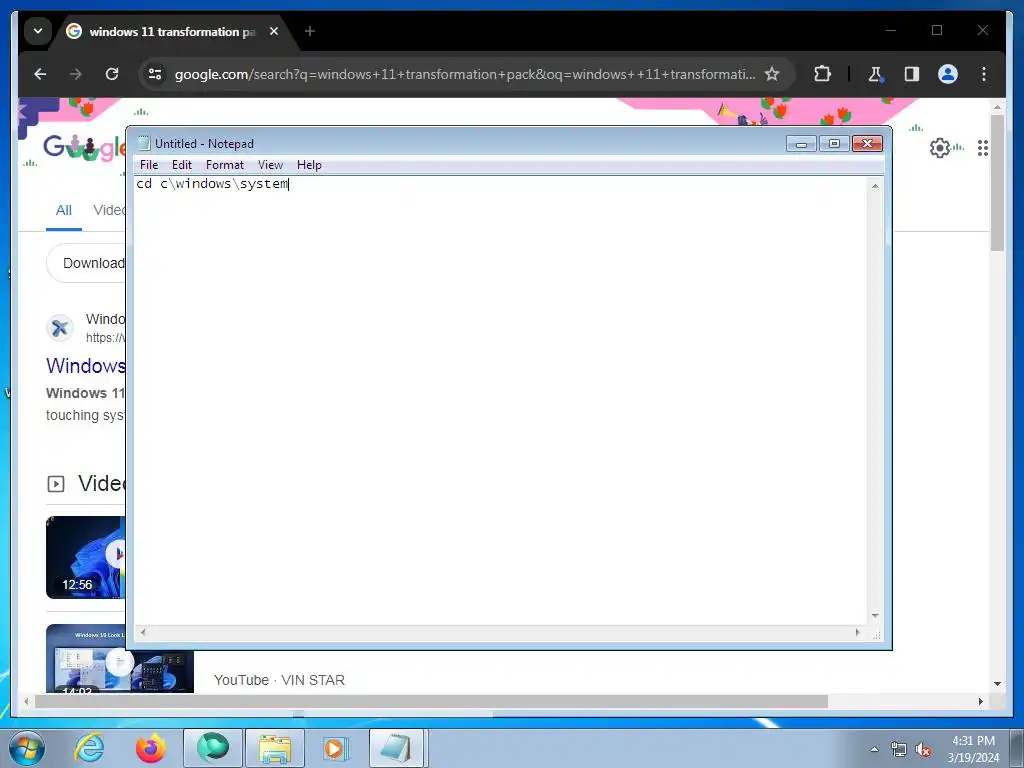Reload the Chrome page
Image resolution: width=1024 pixels, height=768 pixels.
coord(112,74)
